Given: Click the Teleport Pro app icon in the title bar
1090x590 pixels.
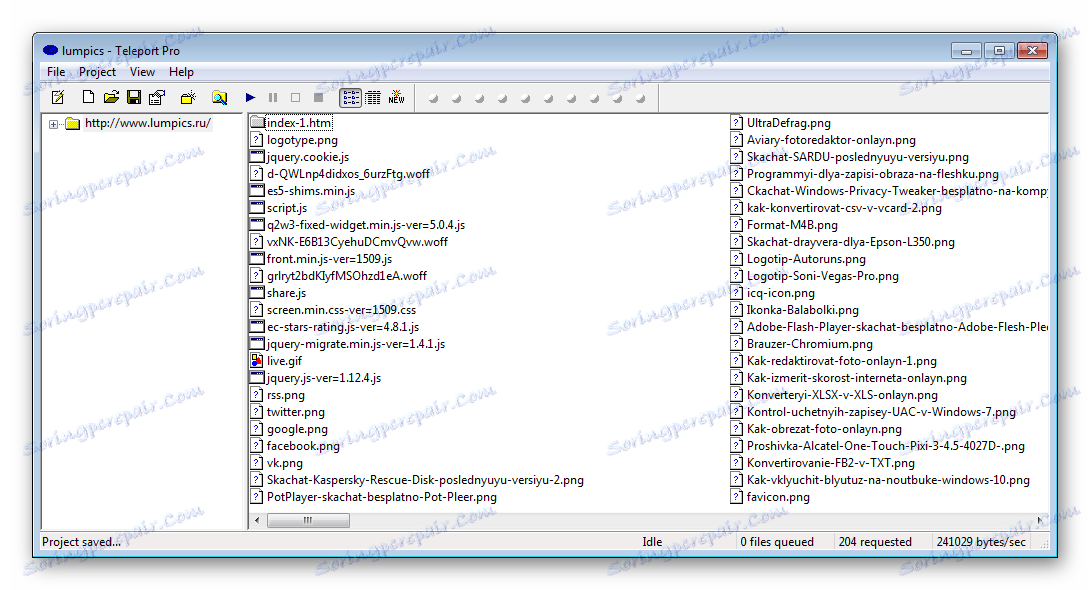Looking at the screenshot, I should pos(50,51).
